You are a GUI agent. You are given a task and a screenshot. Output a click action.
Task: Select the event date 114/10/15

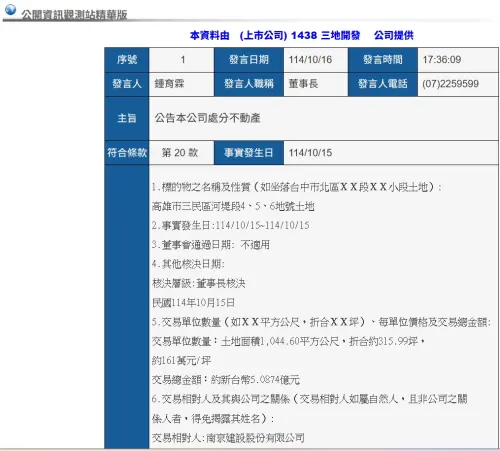click(310, 153)
